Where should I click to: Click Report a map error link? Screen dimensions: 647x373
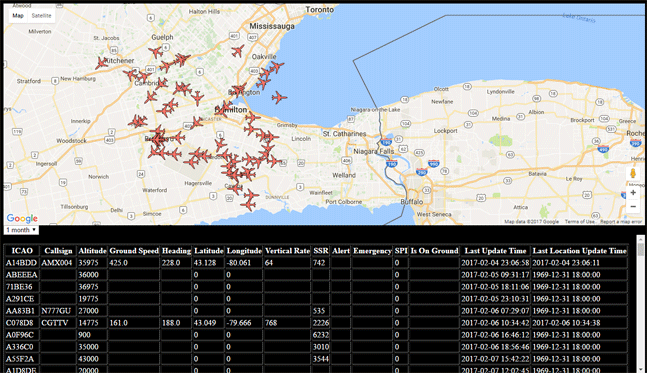[621, 222]
